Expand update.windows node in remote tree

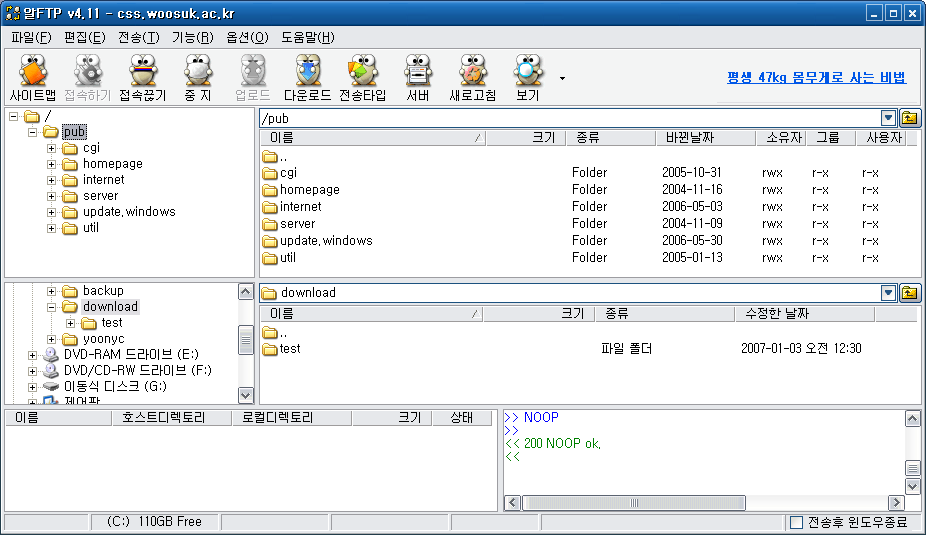51,212
